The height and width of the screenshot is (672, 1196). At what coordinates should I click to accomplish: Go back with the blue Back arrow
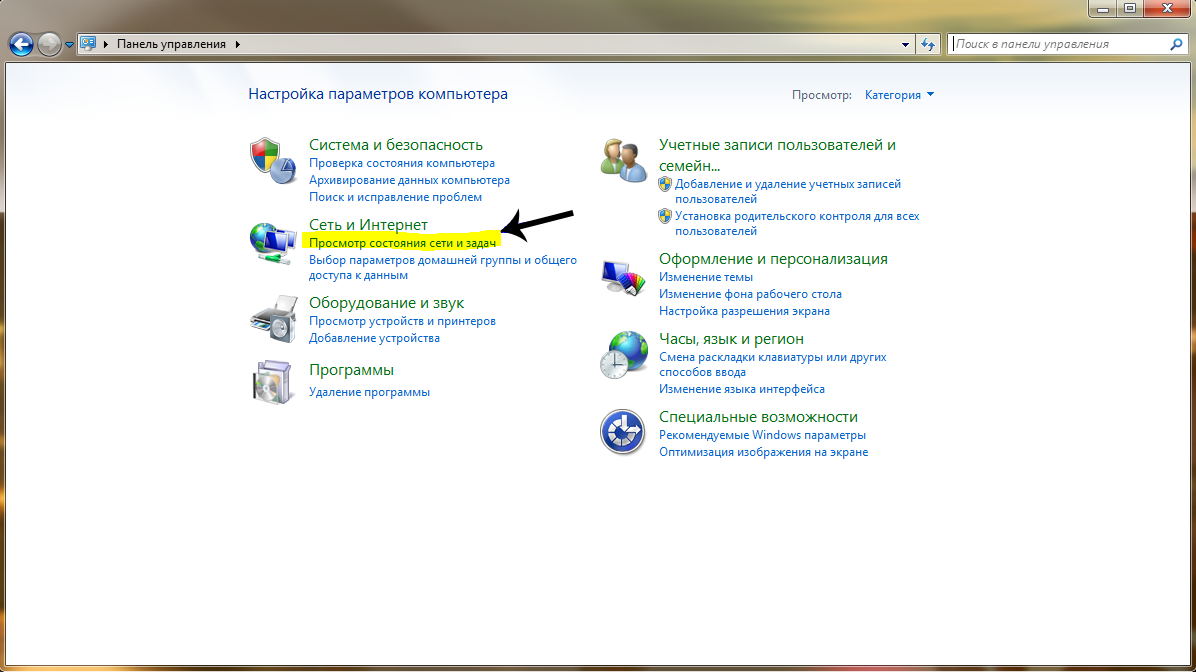pyautogui.click(x=21, y=44)
